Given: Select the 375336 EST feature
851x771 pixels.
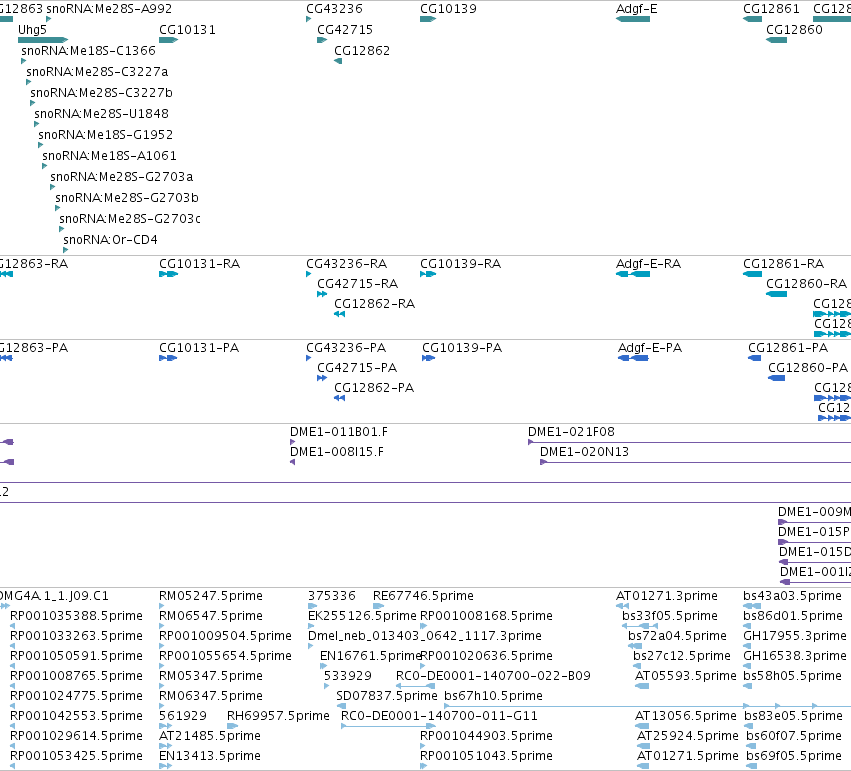Looking at the screenshot, I should point(313,606).
